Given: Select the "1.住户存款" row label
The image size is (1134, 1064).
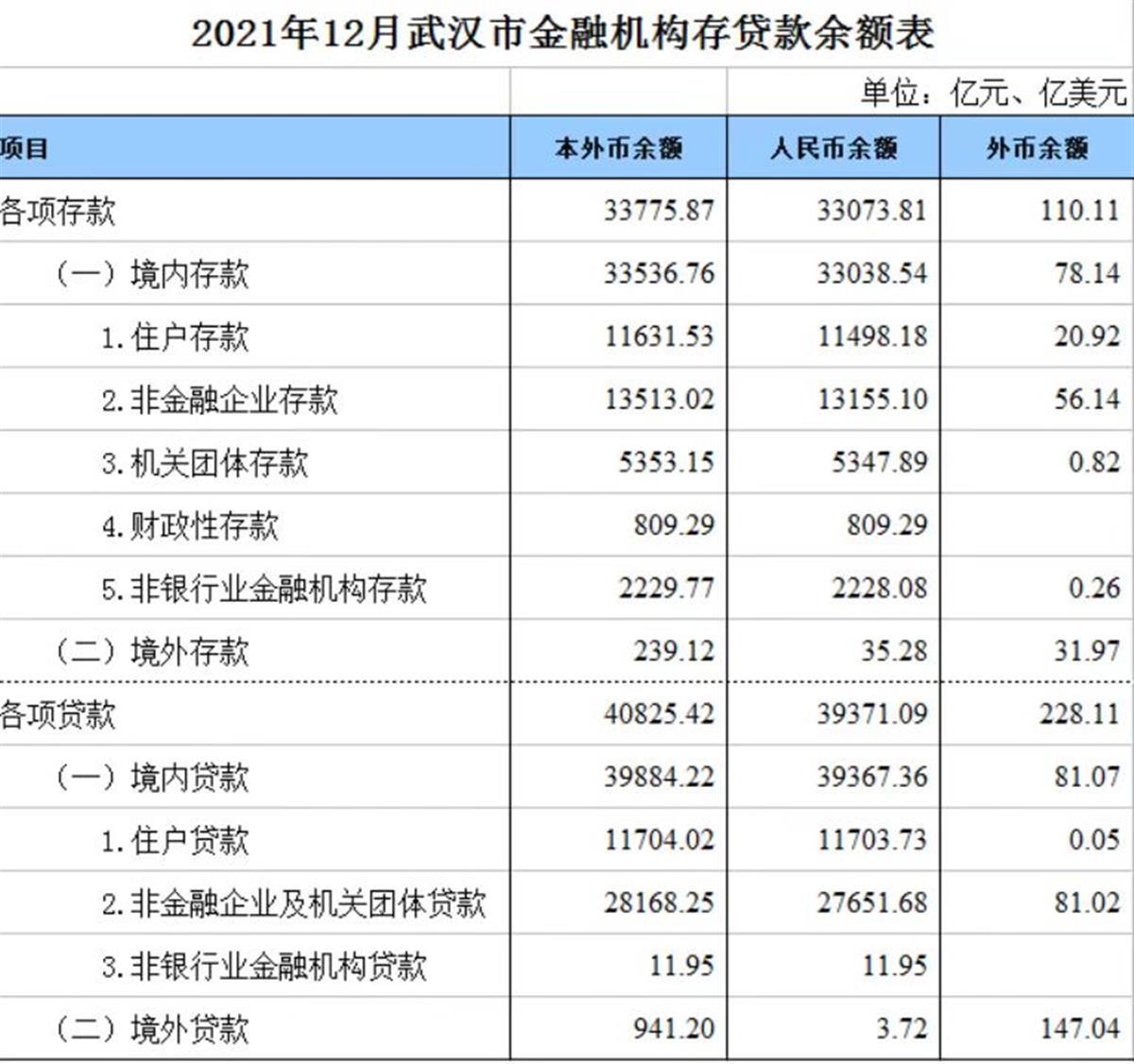Looking at the screenshot, I should [175, 337].
